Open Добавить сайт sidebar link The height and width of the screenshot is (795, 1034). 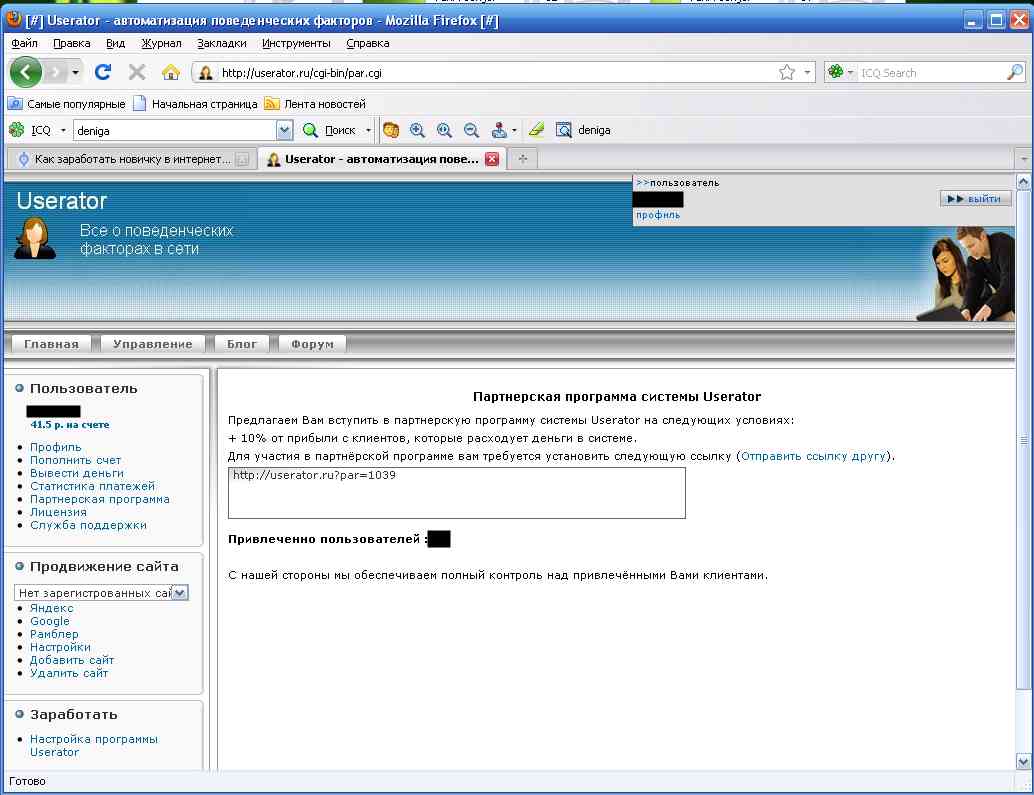72,661
